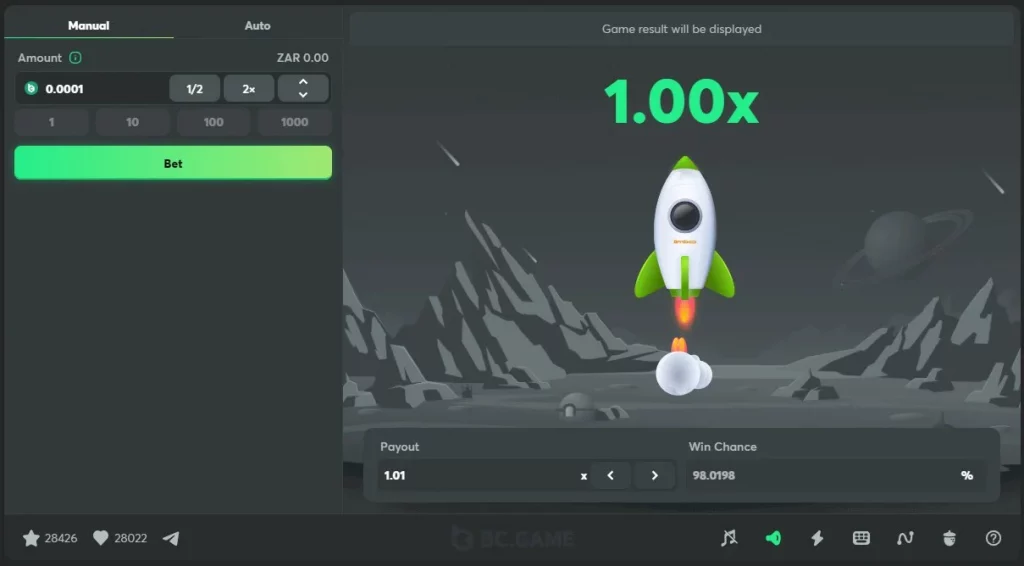Click the Payout label
This screenshot has height=566, width=1024.
400,447
